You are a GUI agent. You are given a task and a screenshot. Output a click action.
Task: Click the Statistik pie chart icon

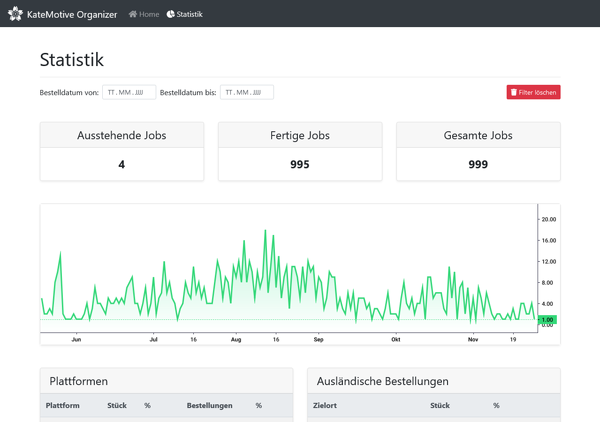[170, 14]
